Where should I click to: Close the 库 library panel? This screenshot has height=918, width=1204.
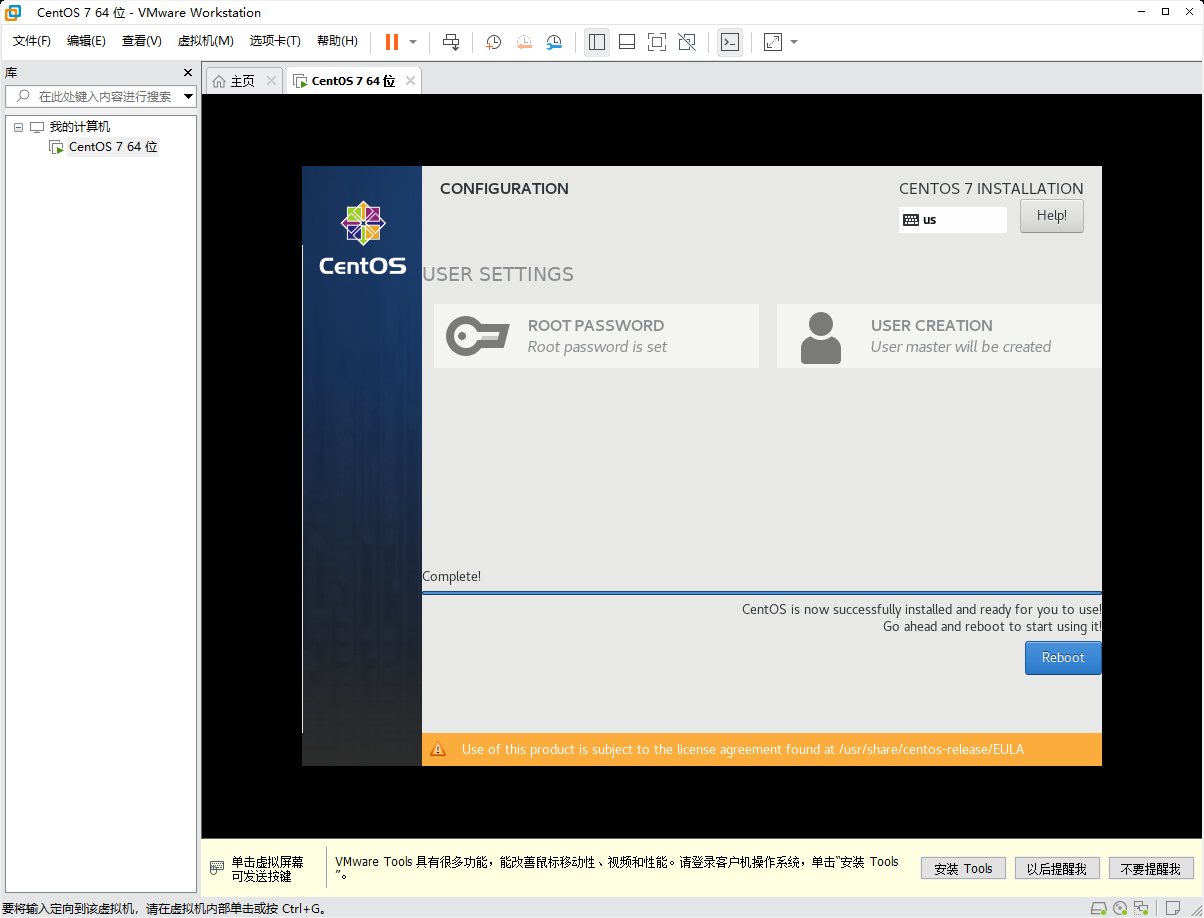point(187,73)
